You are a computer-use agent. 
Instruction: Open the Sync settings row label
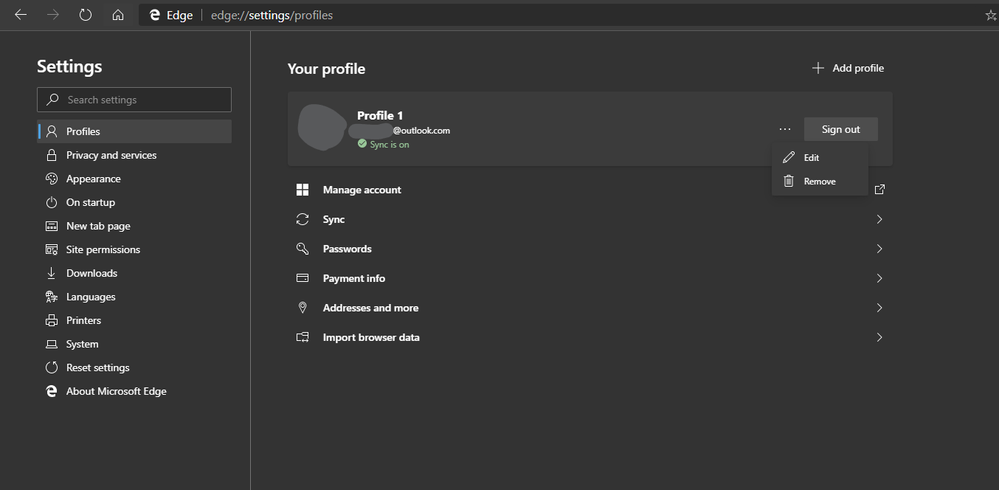[x=334, y=219]
